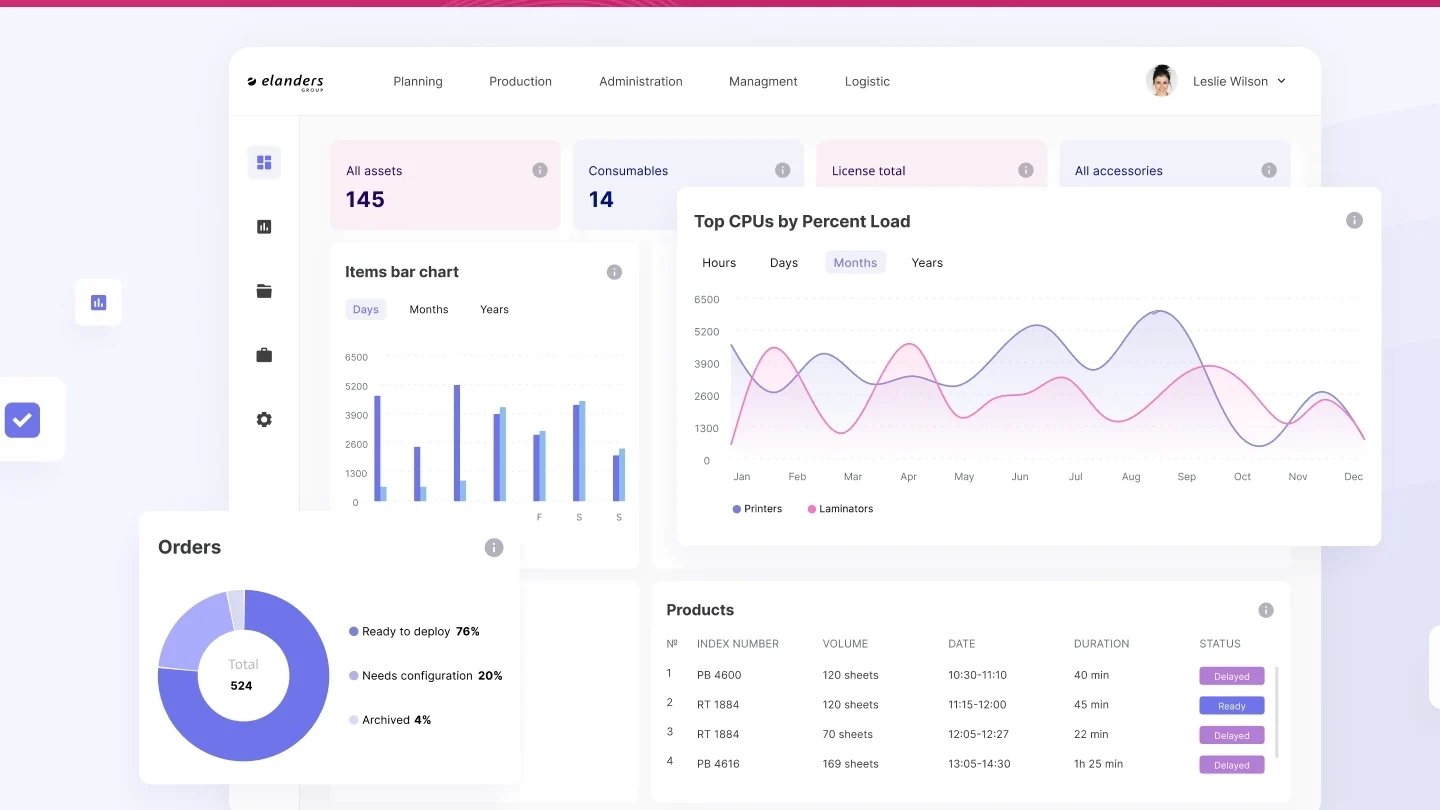Click the elanders group logo

click(286, 82)
